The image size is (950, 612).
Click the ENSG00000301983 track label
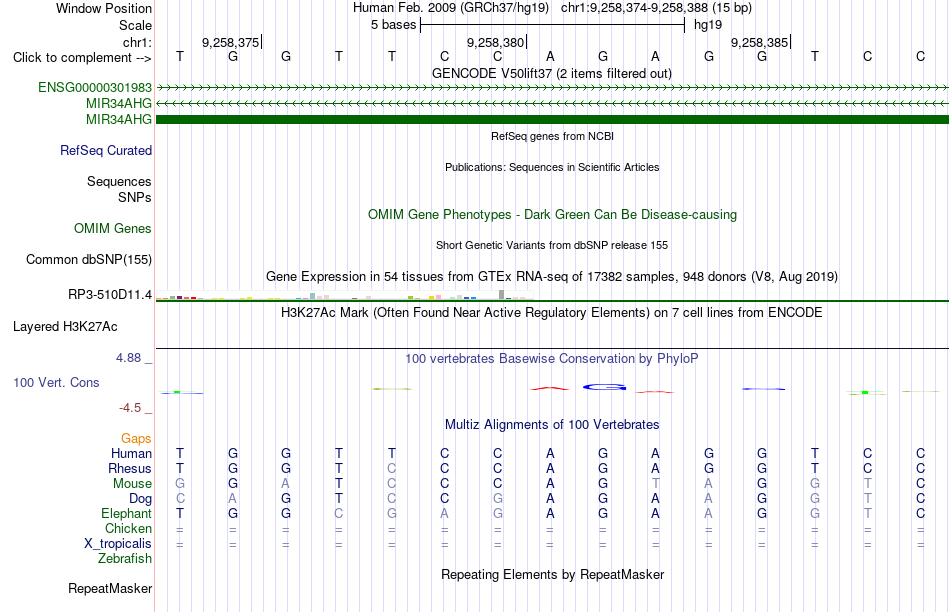click(95, 87)
